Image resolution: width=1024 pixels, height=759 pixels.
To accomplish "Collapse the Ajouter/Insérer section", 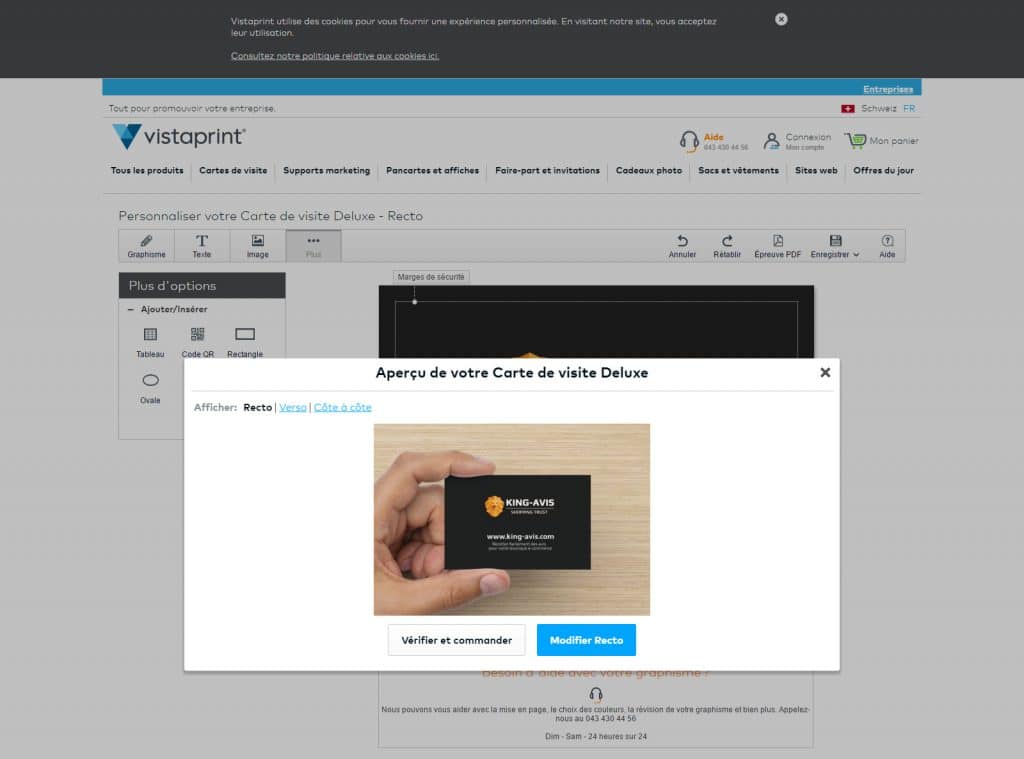I will coord(131,310).
